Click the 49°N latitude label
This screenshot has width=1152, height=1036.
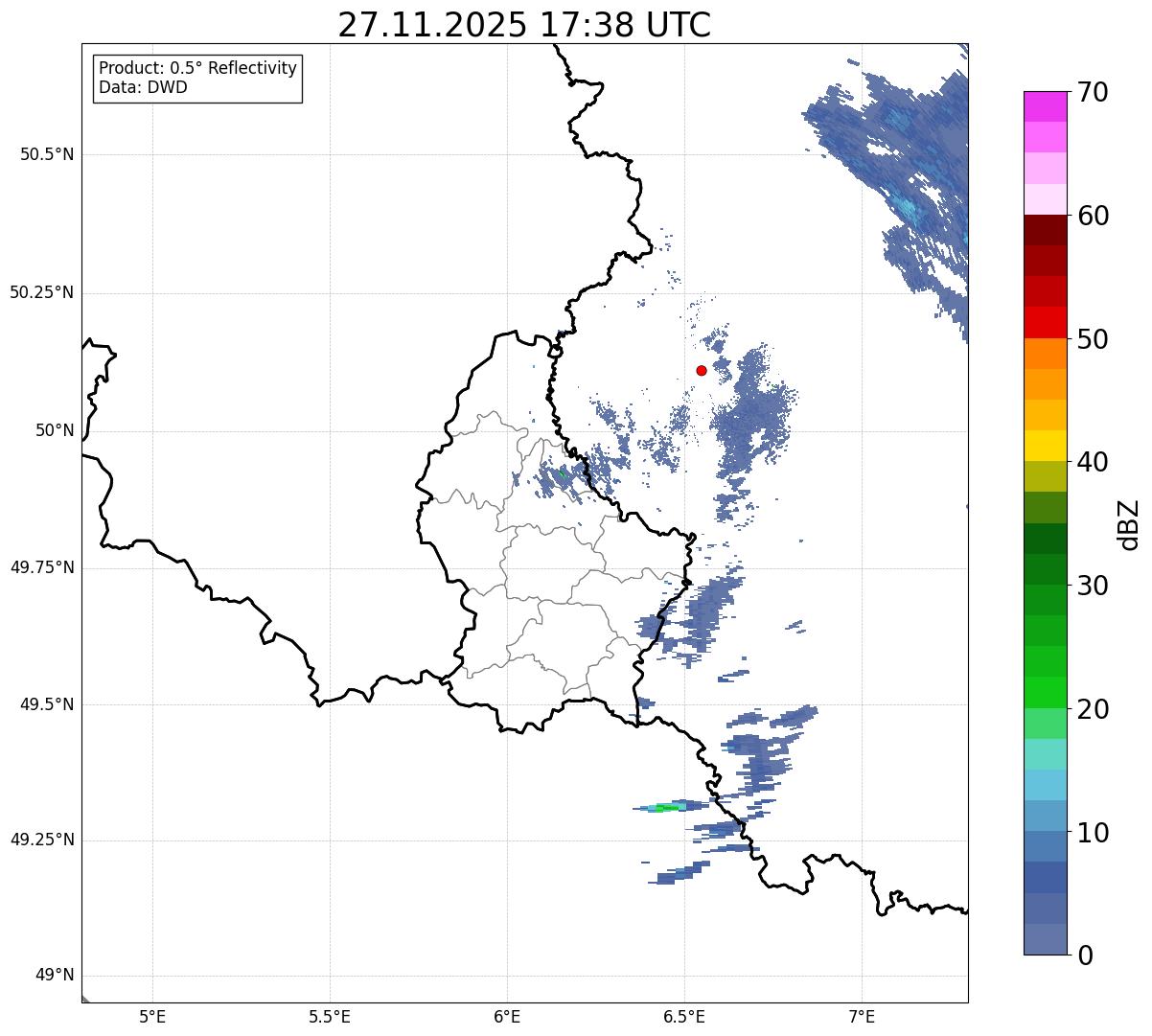coord(55,976)
